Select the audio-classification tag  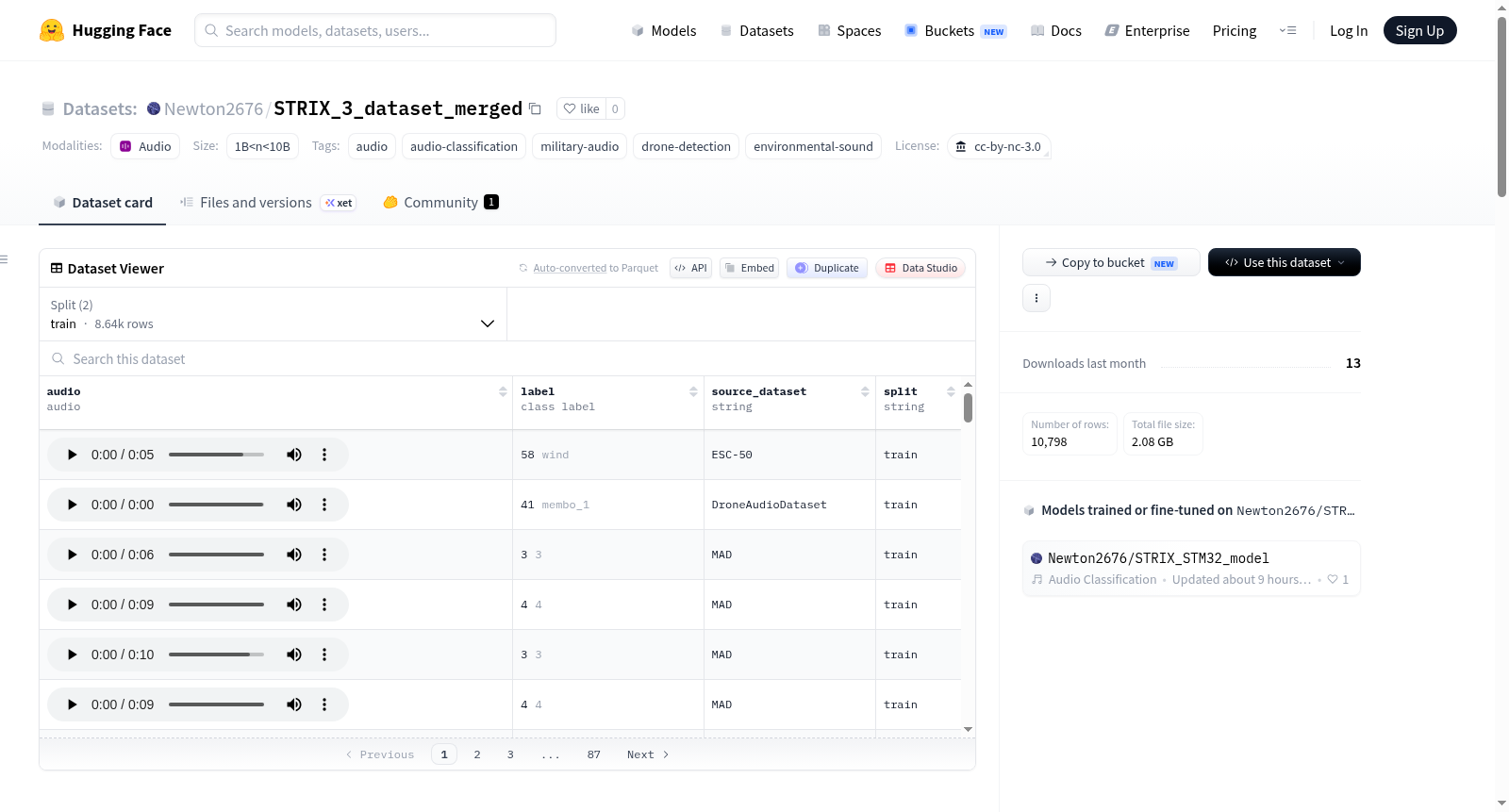pos(464,146)
